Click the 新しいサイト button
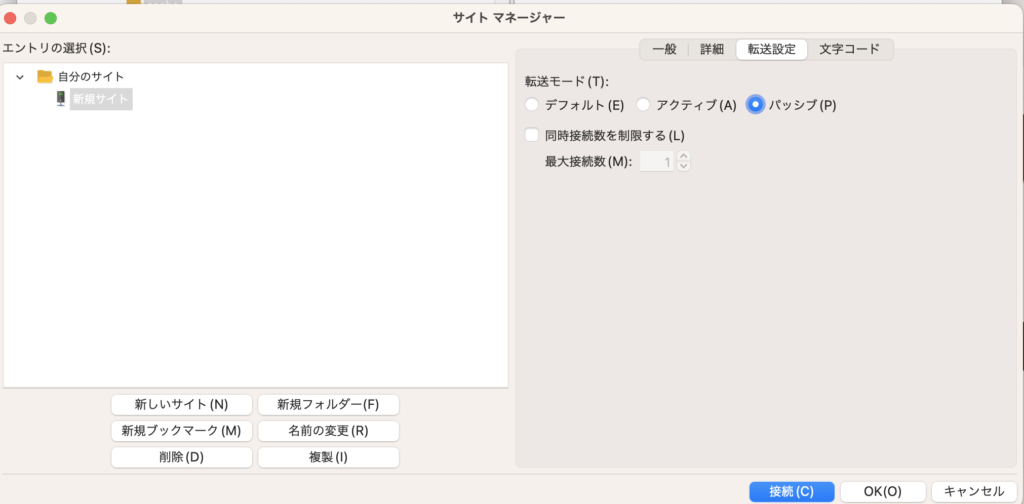The image size is (1024, 504). click(181, 405)
